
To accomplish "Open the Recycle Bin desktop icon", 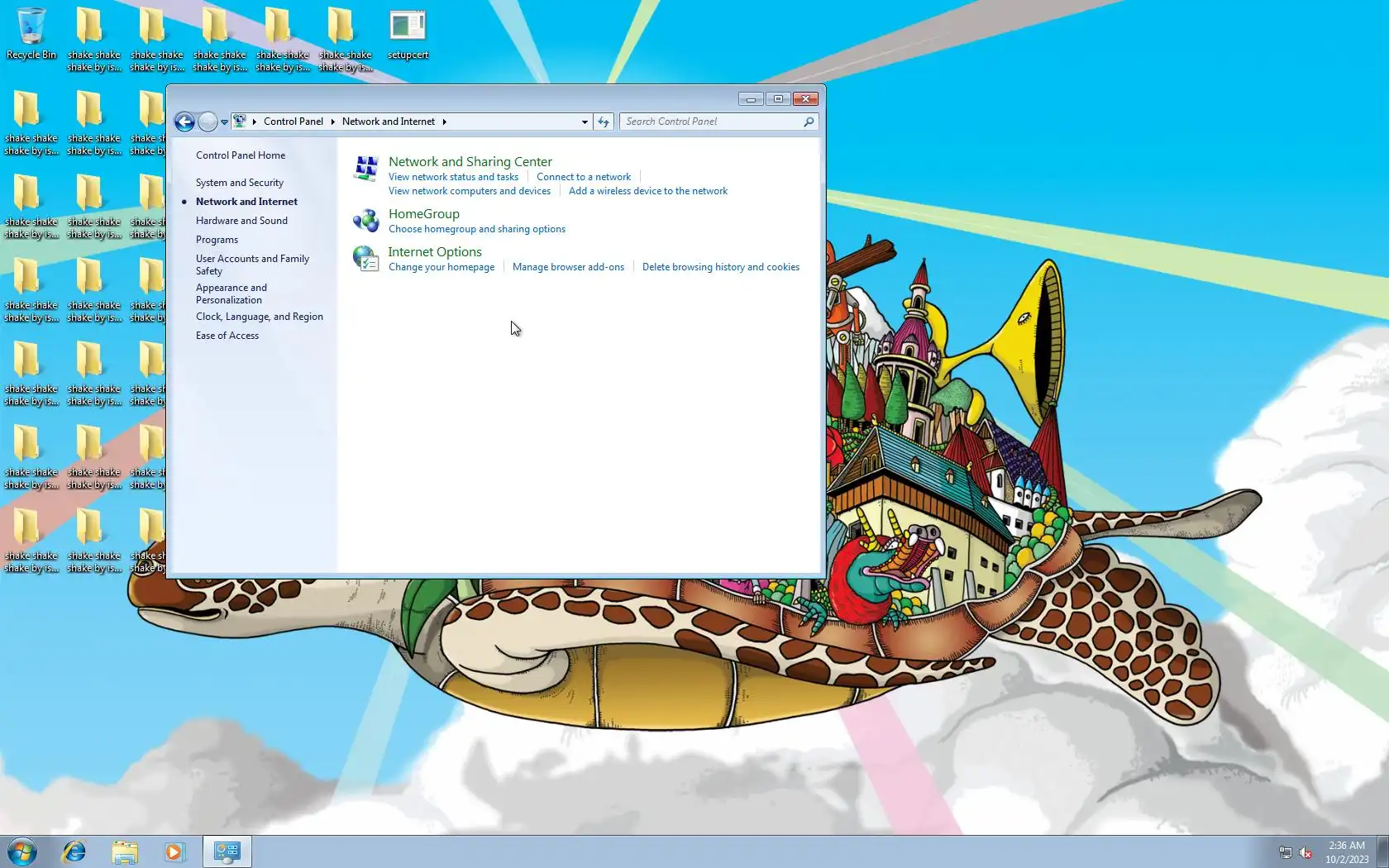I will 31,34.
